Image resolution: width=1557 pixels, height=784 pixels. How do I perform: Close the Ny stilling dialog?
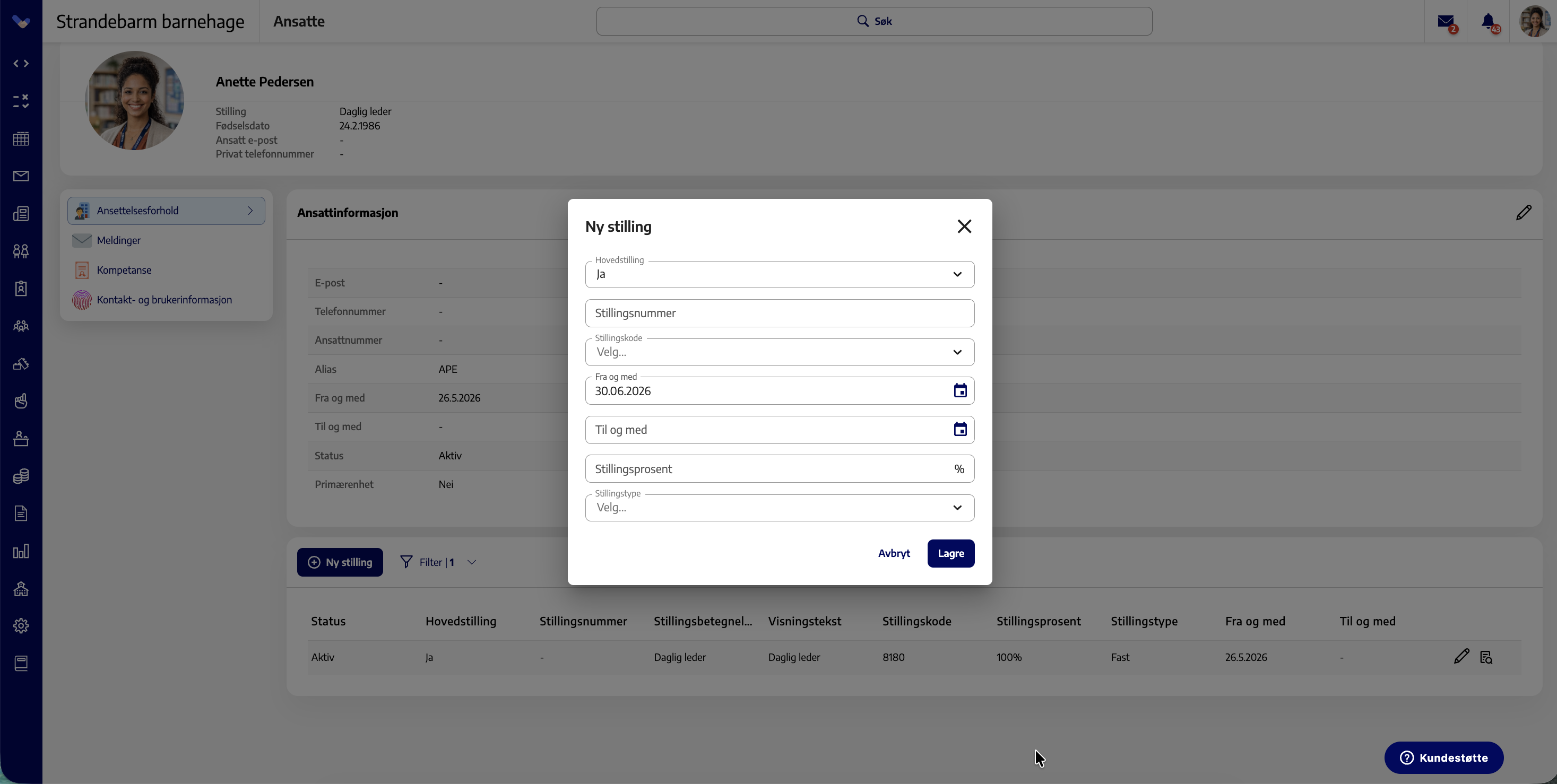964,227
